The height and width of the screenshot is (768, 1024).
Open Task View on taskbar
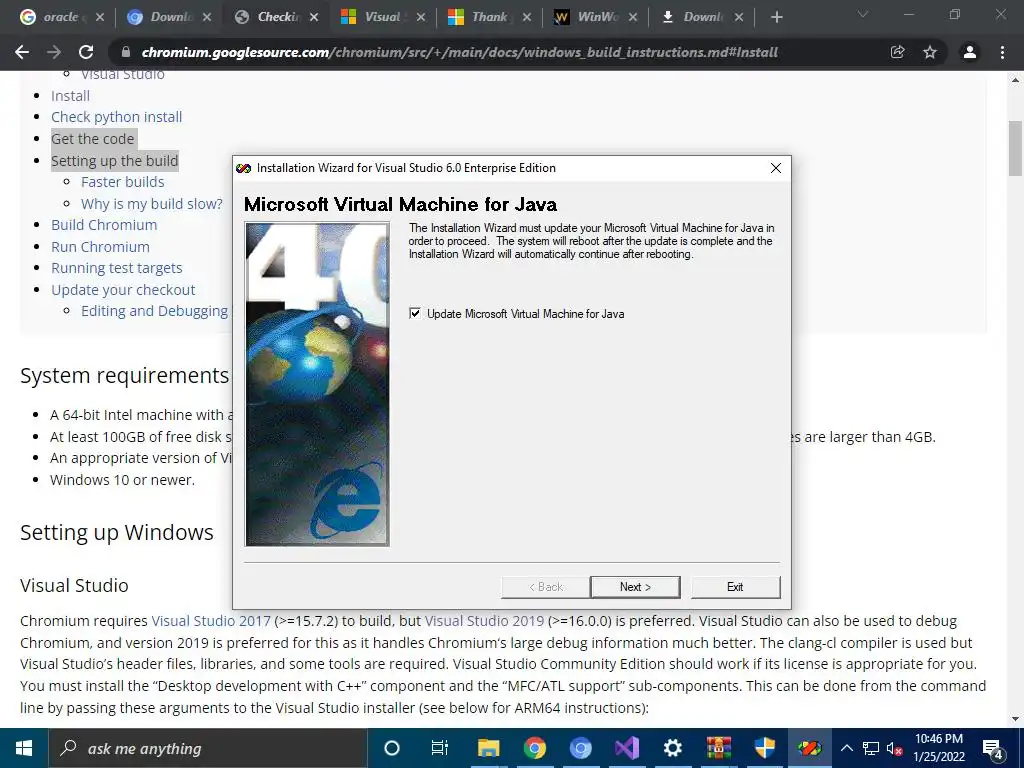440,748
